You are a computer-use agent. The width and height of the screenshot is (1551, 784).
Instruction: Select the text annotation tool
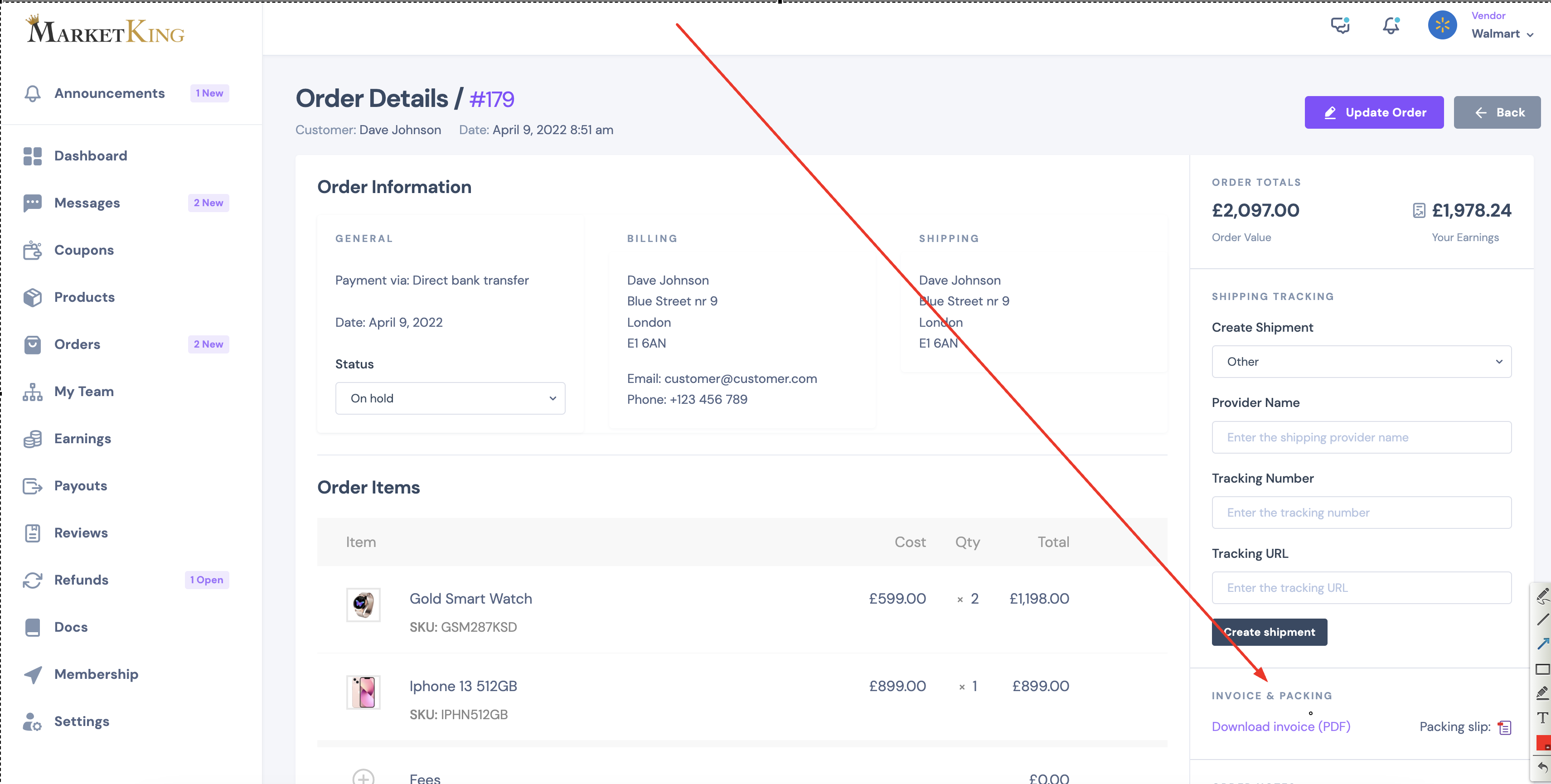pyautogui.click(x=1542, y=718)
